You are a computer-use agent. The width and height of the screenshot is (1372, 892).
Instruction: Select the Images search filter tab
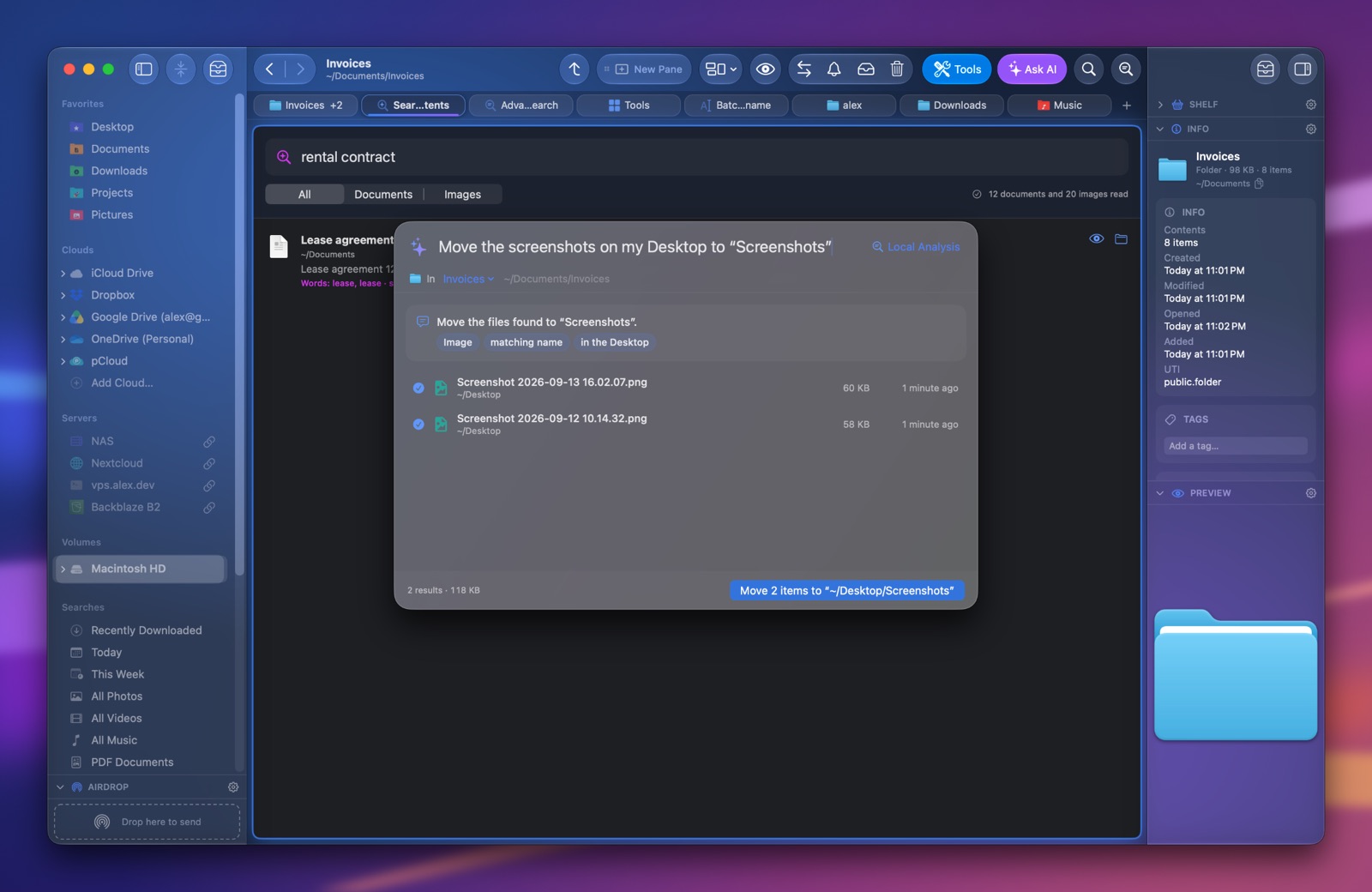click(462, 195)
